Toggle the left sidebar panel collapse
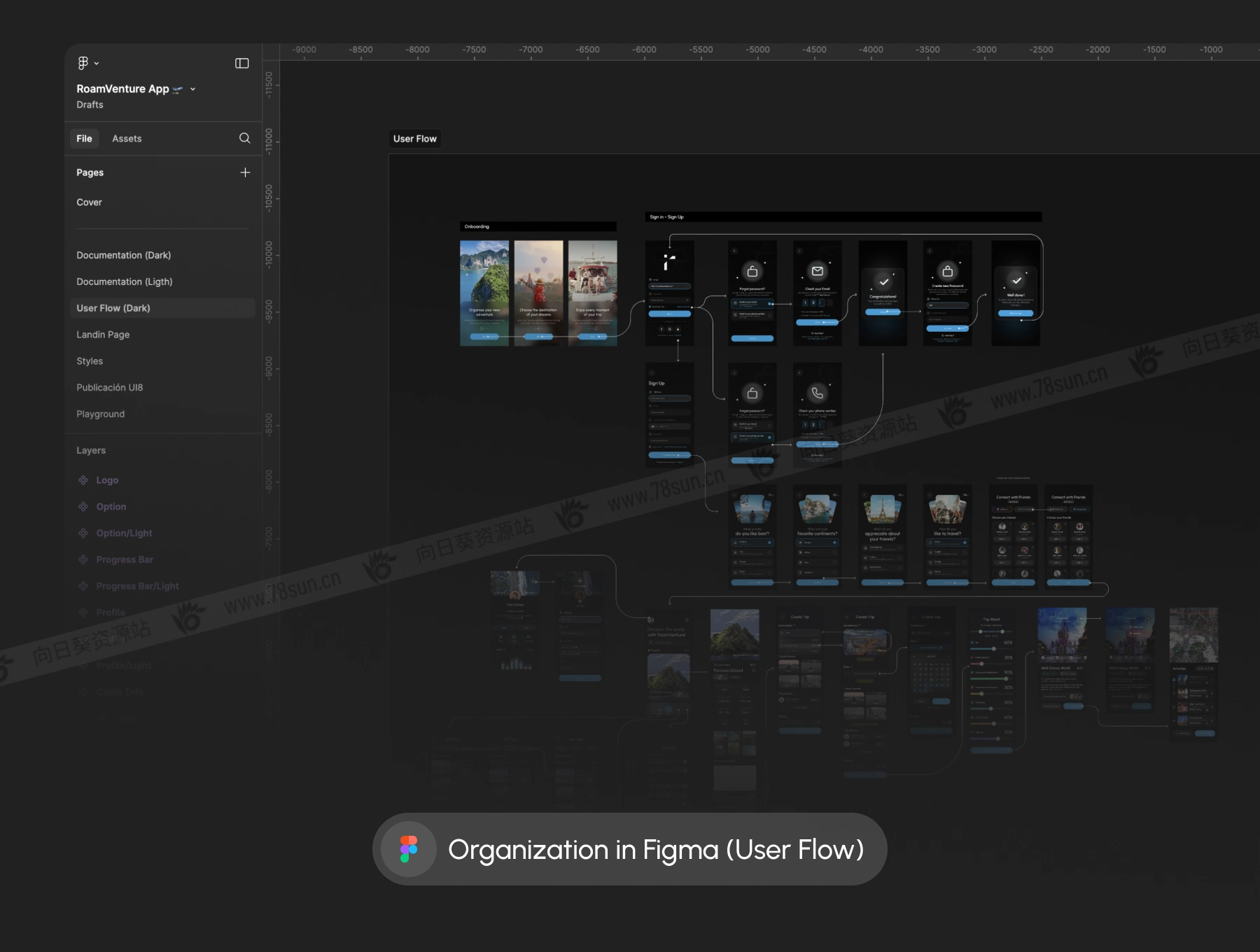The width and height of the screenshot is (1260, 952). coord(242,64)
